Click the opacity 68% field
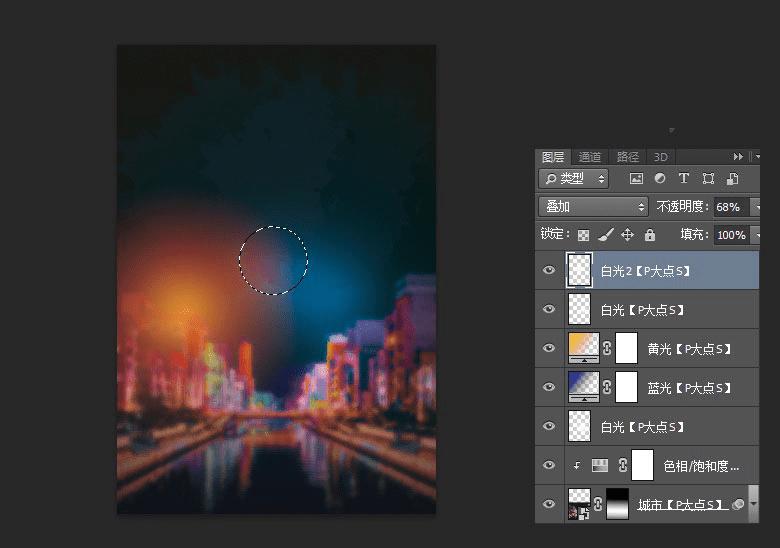This screenshot has height=548, width=780. point(731,207)
